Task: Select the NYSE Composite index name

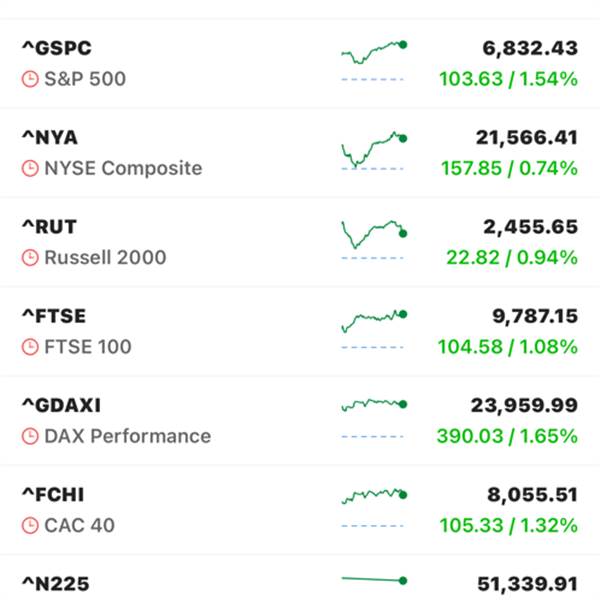Action: point(123,168)
